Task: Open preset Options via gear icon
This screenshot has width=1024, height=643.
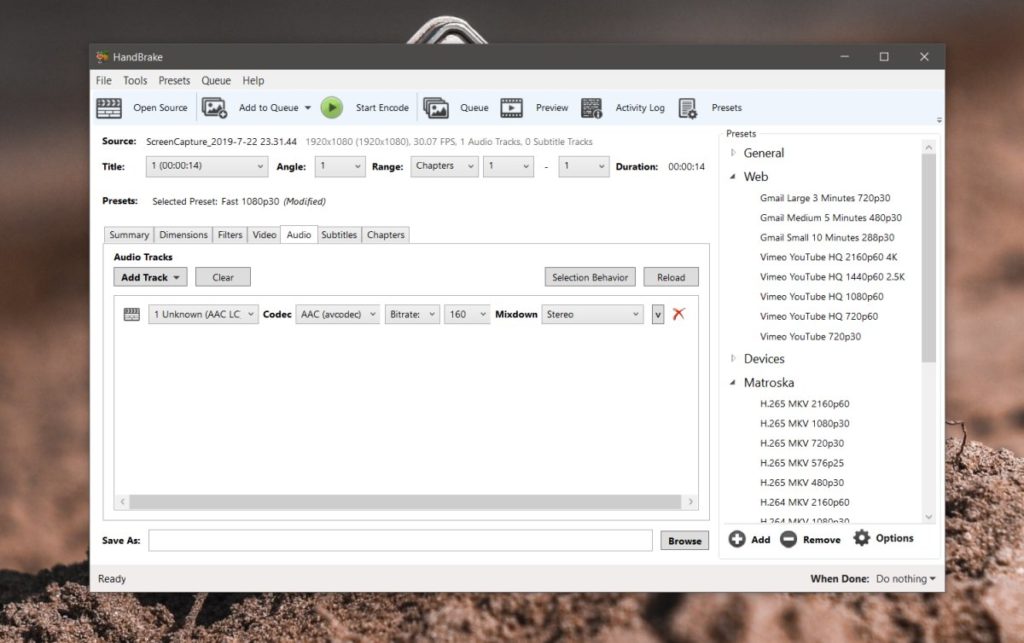Action: [x=861, y=539]
